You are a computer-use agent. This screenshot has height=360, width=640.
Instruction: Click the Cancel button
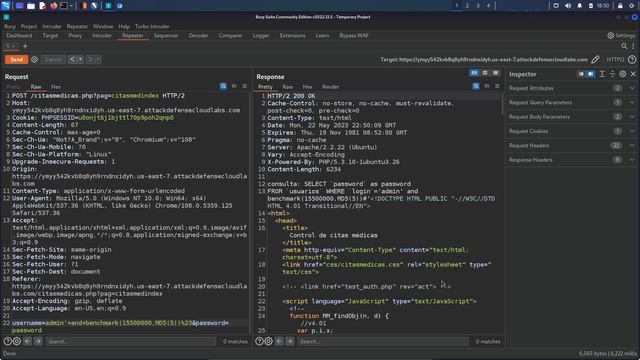53,60
